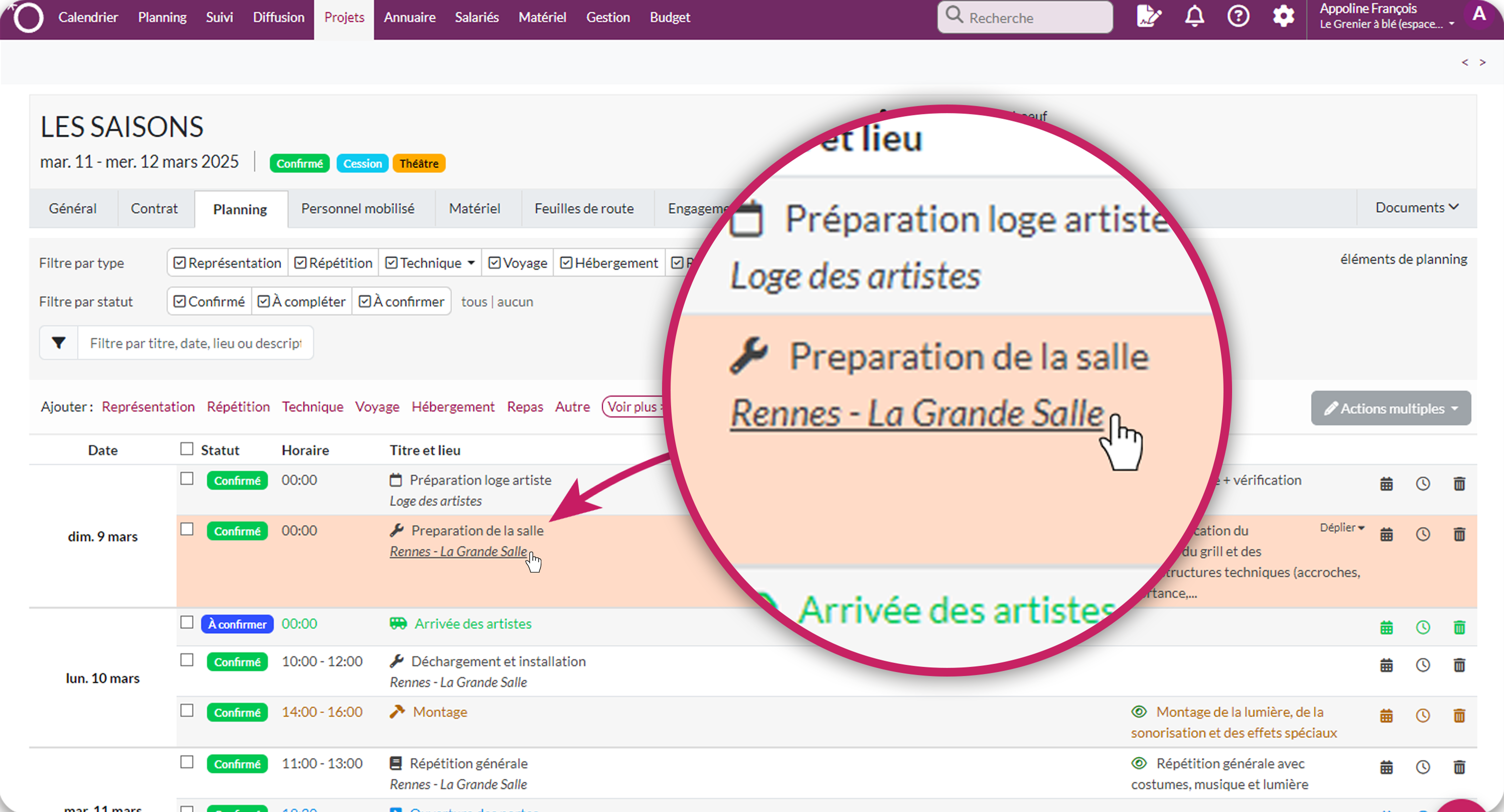Image resolution: width=1504 pixels, height=812 pixels.
Task: Expand Voir plus add options
Action: click(x=633, y=407)
